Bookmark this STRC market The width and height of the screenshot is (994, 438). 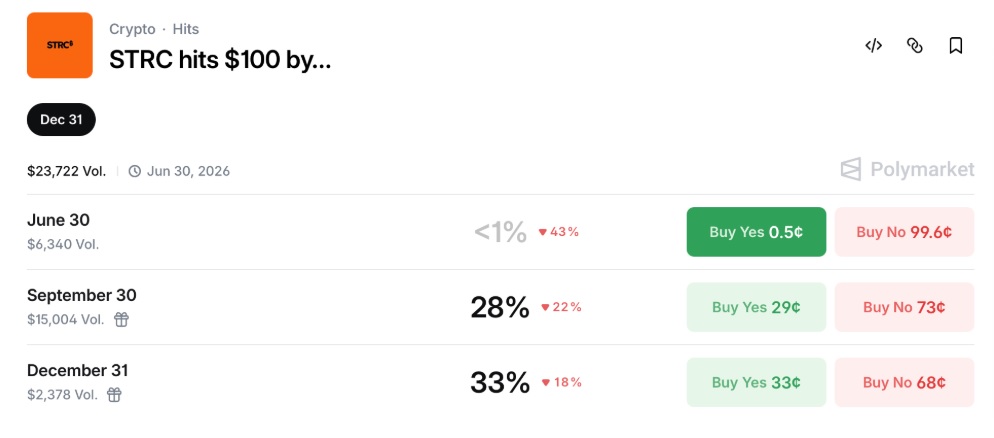(956, 46)
